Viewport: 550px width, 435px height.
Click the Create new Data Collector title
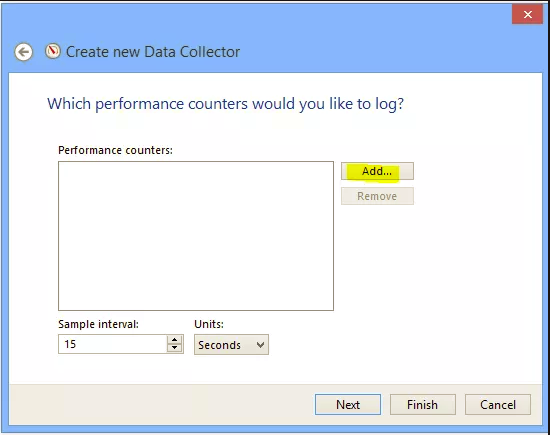click(x=153, y=52)
